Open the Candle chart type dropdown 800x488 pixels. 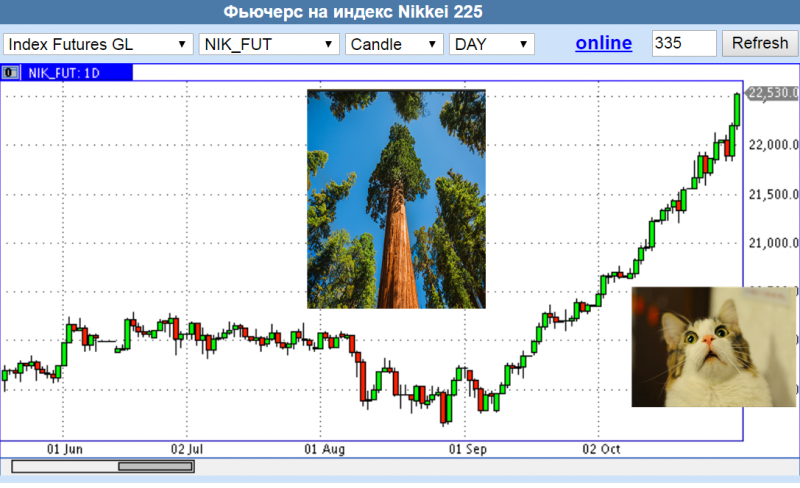393,44
